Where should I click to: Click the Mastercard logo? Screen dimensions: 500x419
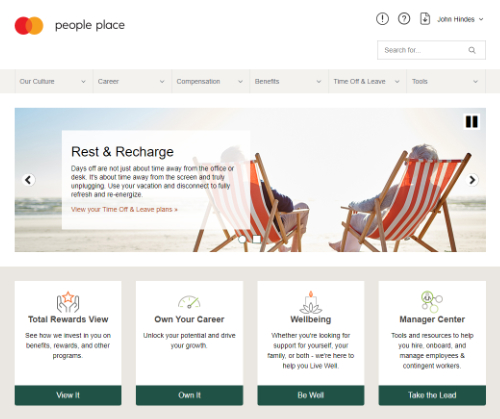[x=29, y=25]
